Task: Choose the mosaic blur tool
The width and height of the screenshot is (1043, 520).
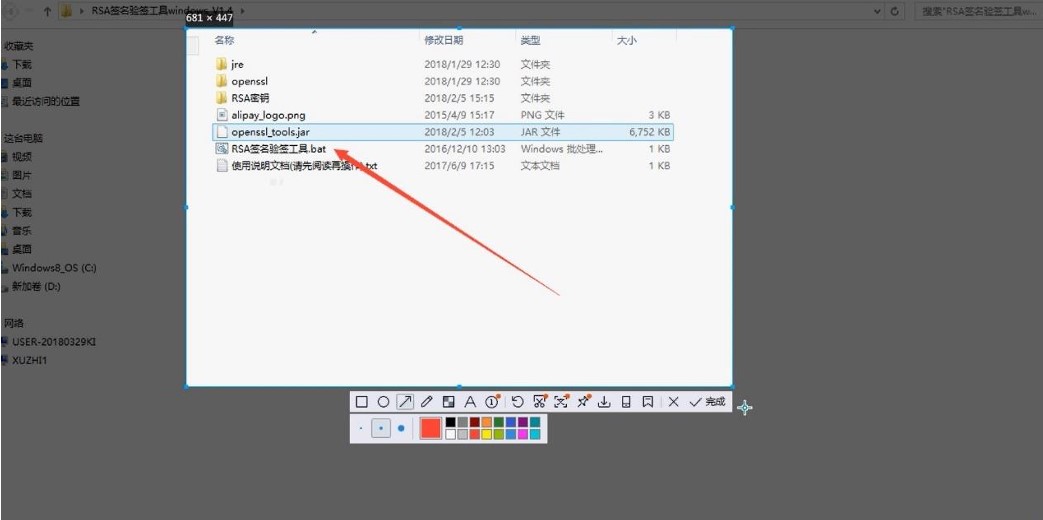Action: coord(449,402)
